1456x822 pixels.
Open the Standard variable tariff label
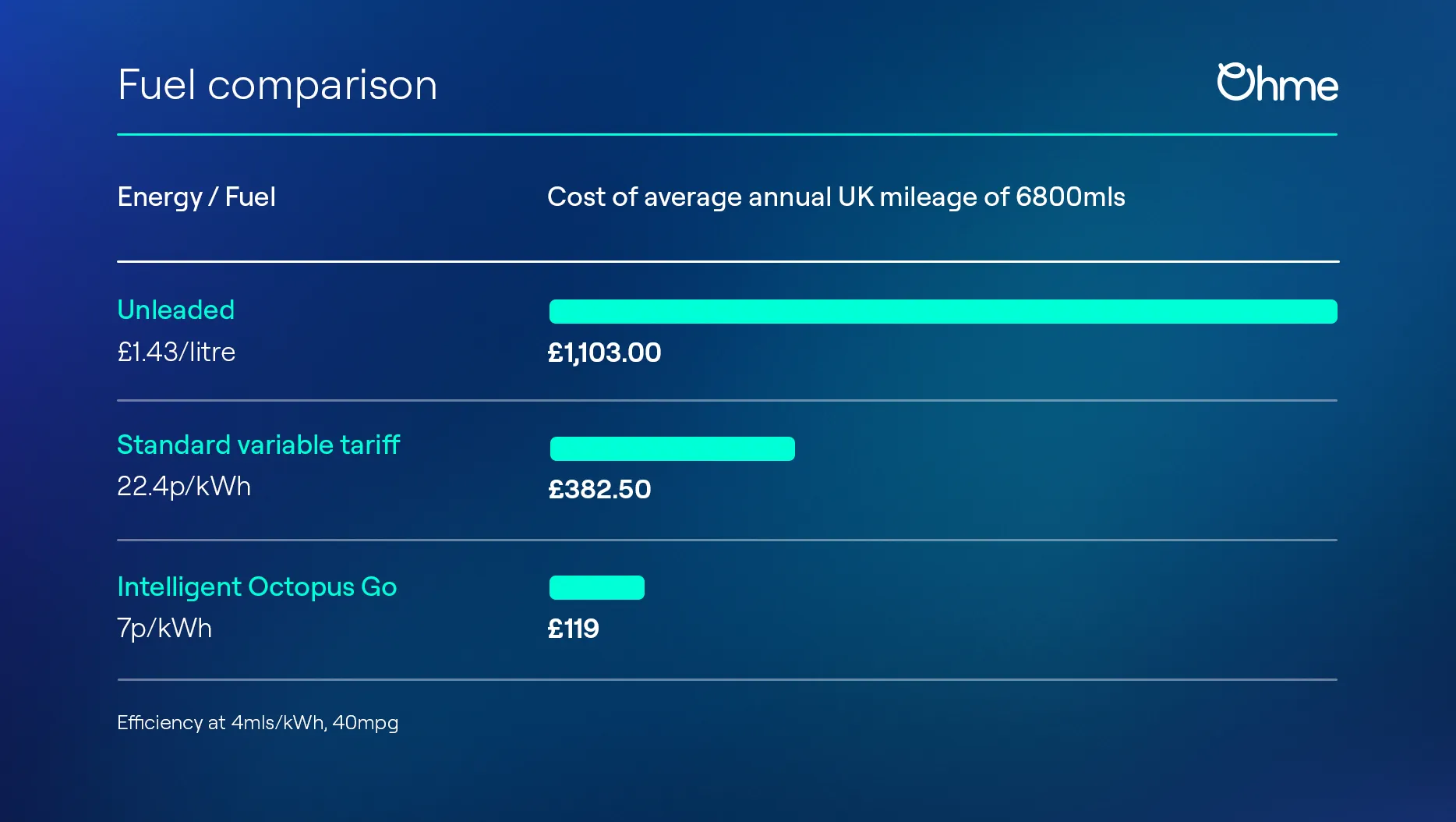coord(258,445)
